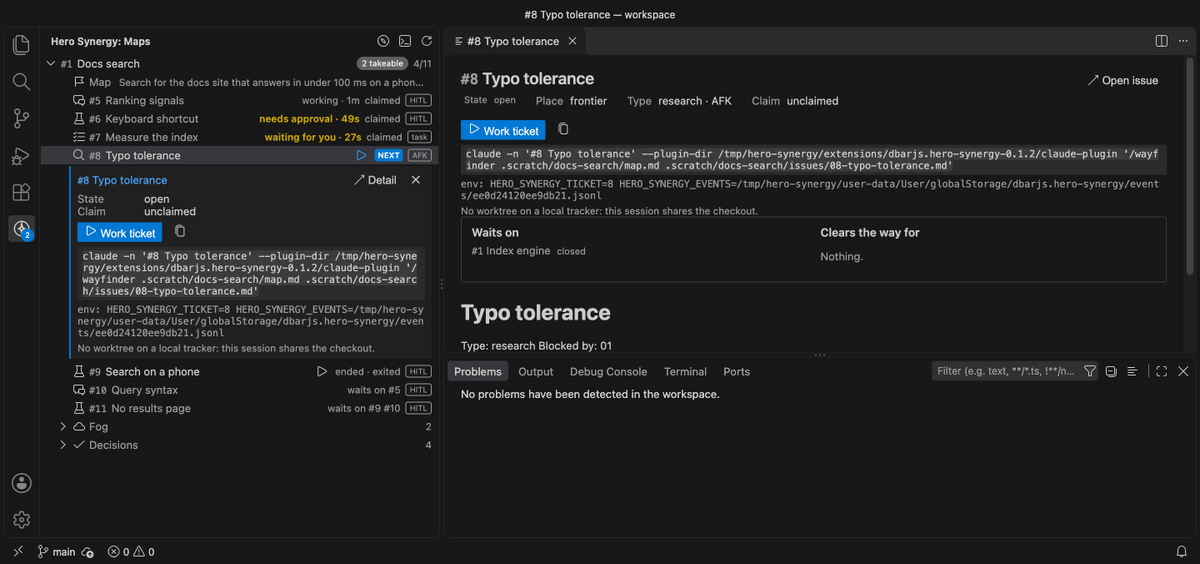Image resolution: width=1200 pixels, height=564 pixels.
Task: Click the sync changes icon next to main
Action: click(88, 551)
